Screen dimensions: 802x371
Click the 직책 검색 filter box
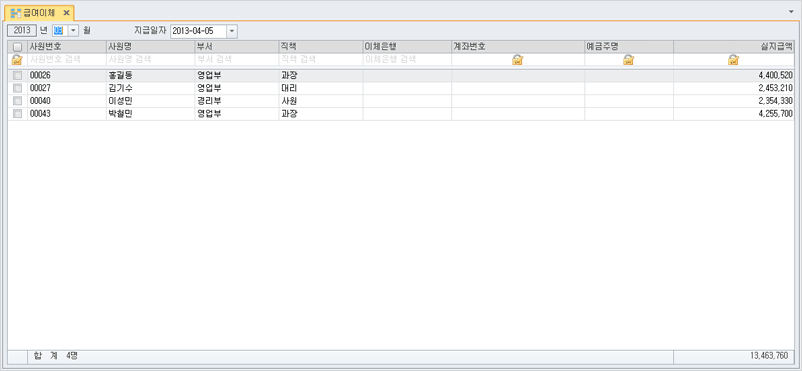tap(321, 60)
